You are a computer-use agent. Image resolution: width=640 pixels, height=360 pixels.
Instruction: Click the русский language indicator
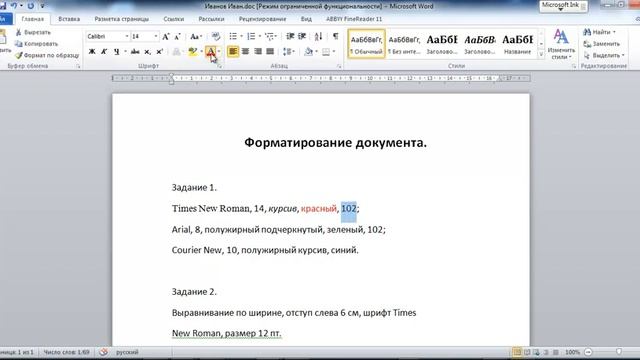click(127, 352)
